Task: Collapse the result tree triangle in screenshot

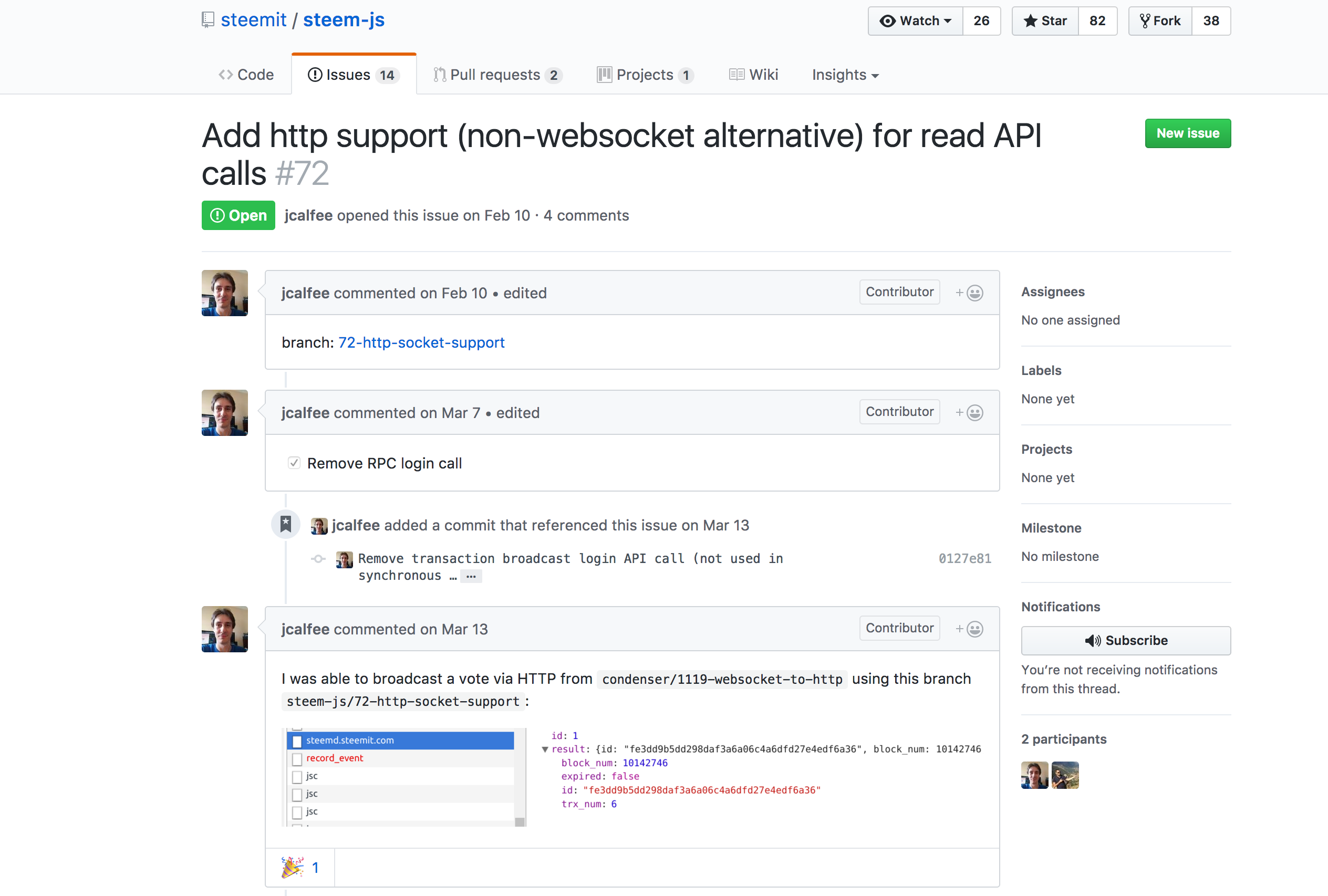Action: pyautogui.click(x=545, y=749)
